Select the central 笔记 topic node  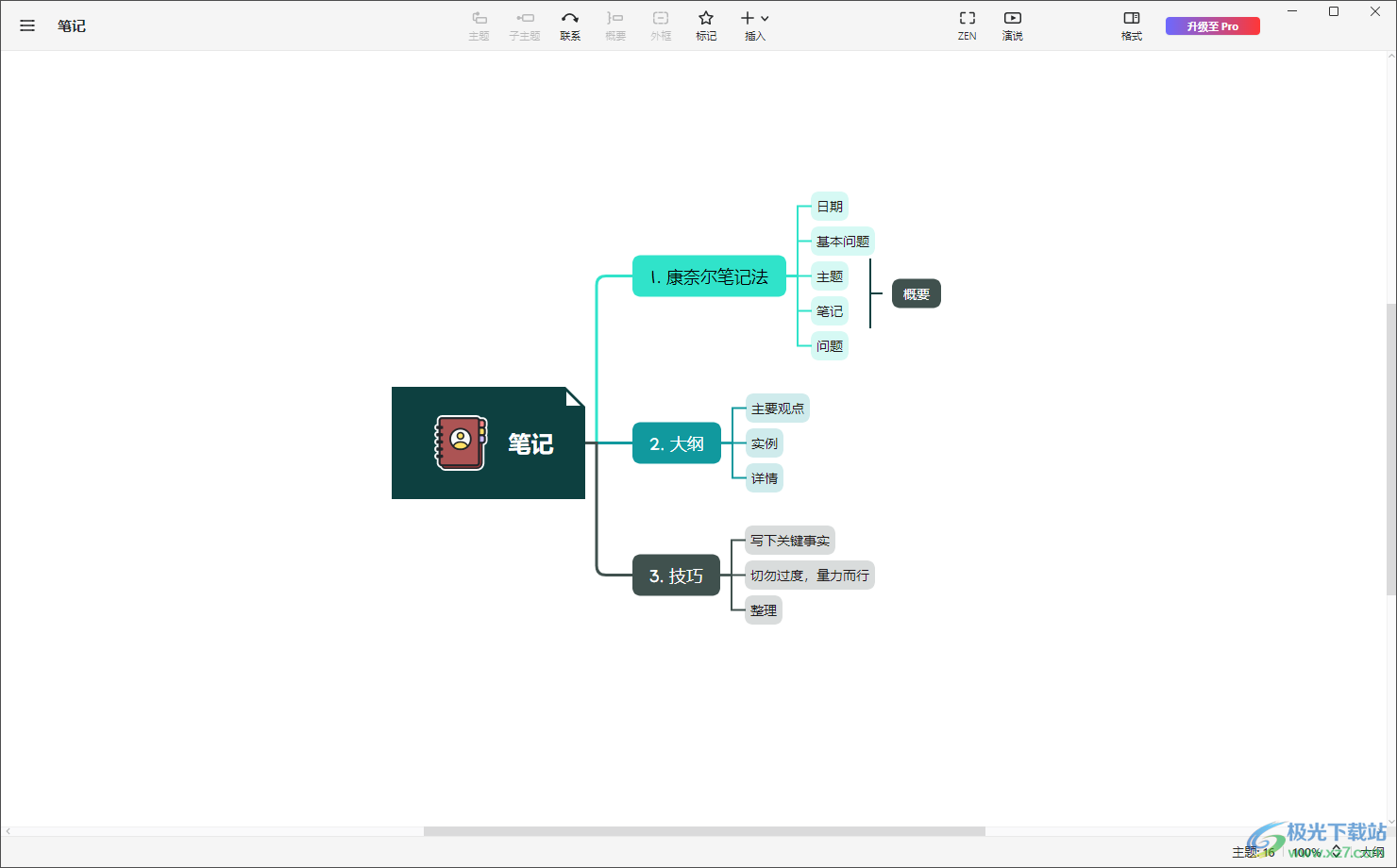point(488,442)
